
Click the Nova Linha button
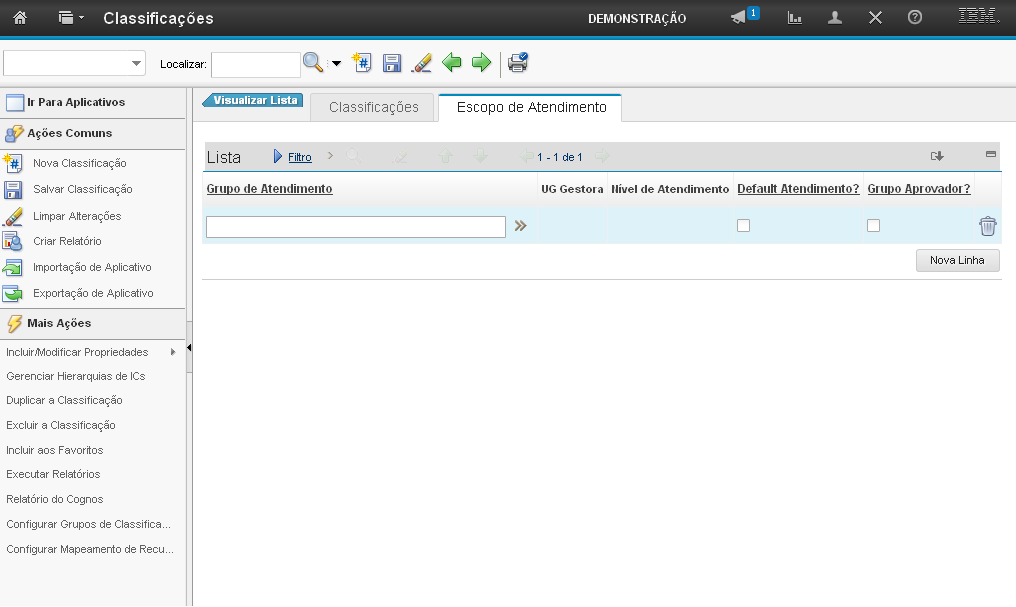(x=957, y=260)
